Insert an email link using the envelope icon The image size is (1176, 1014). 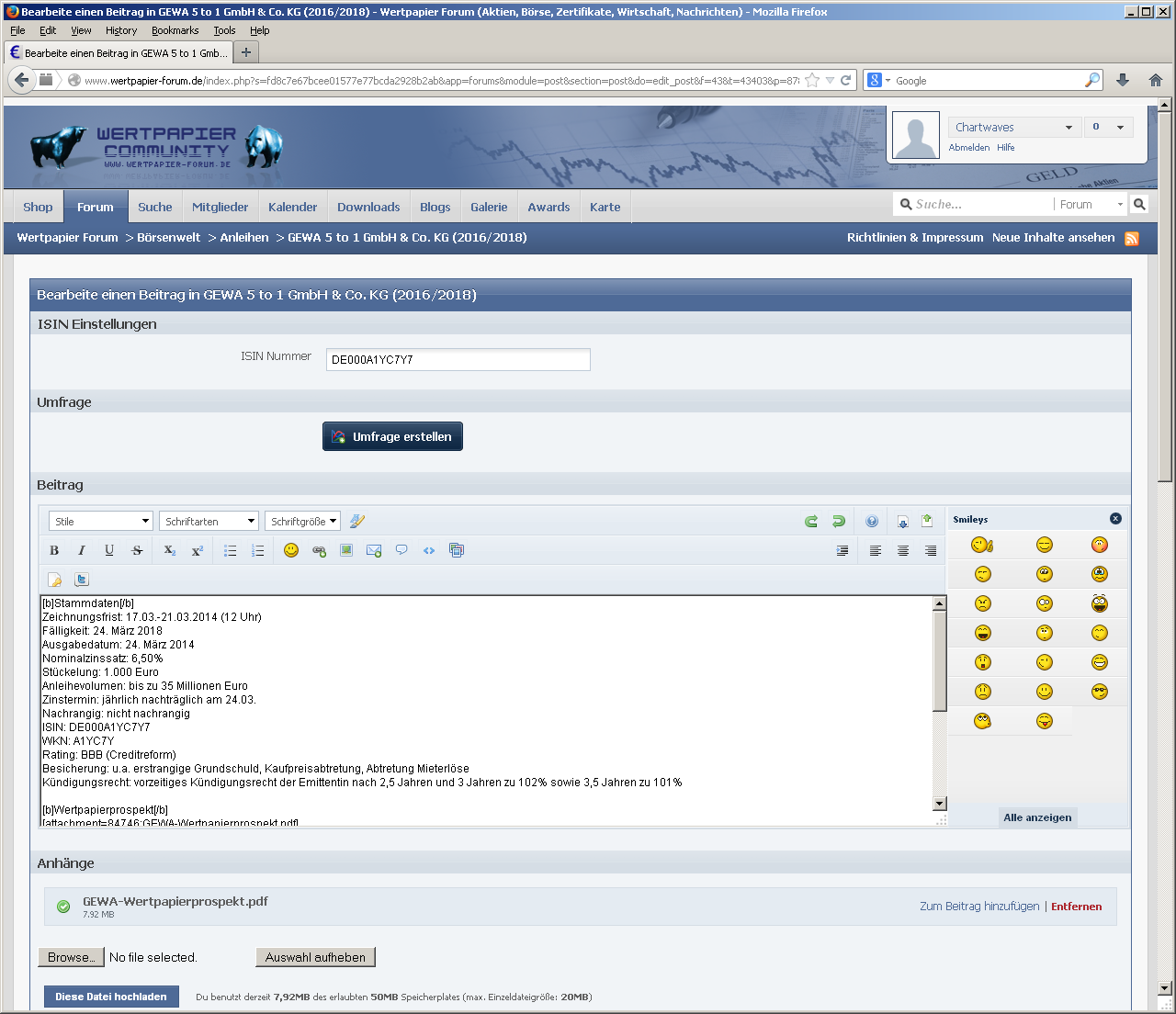click(x=374, y=550)
